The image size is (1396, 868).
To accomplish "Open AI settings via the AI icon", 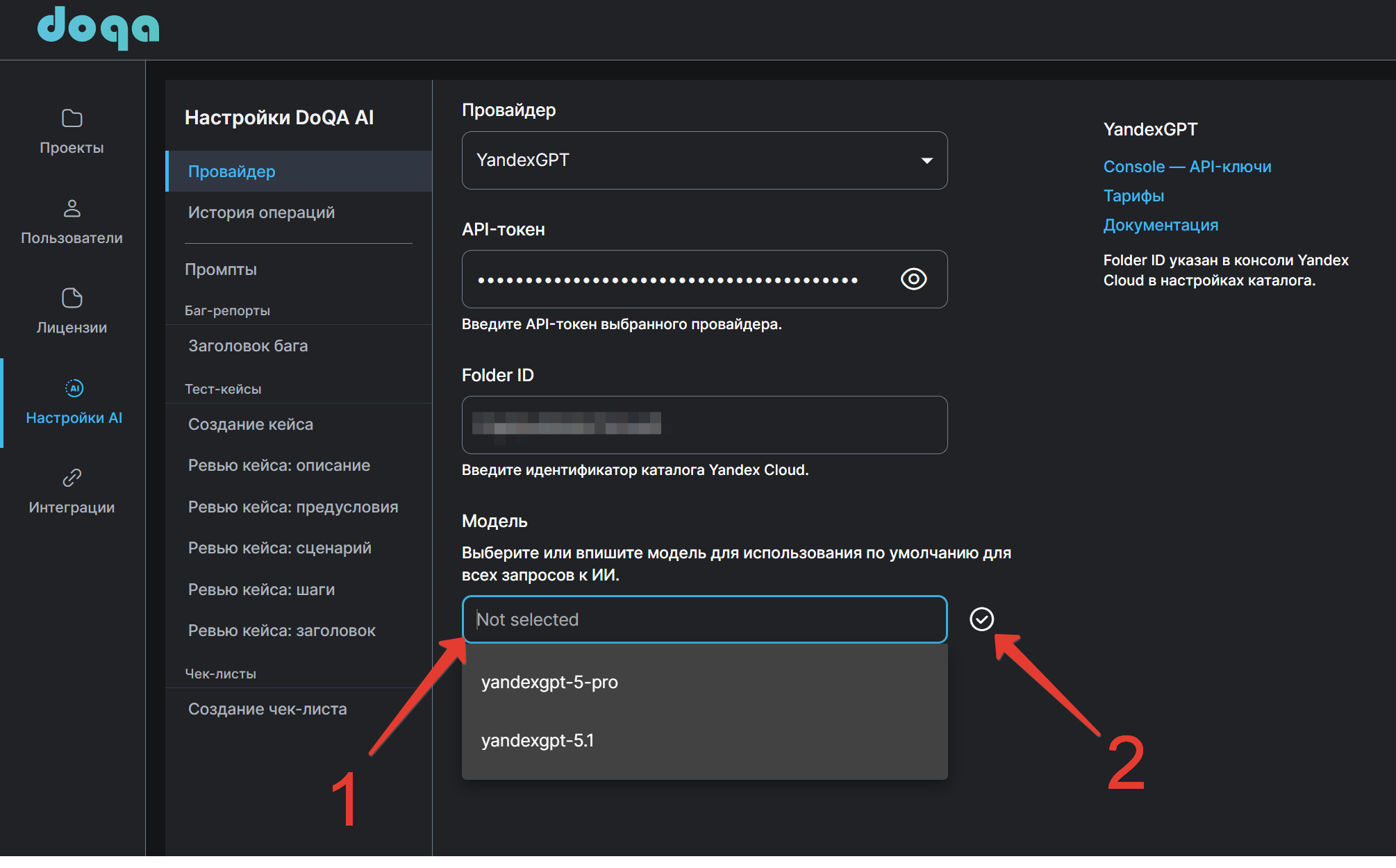I will click(74, 388).
